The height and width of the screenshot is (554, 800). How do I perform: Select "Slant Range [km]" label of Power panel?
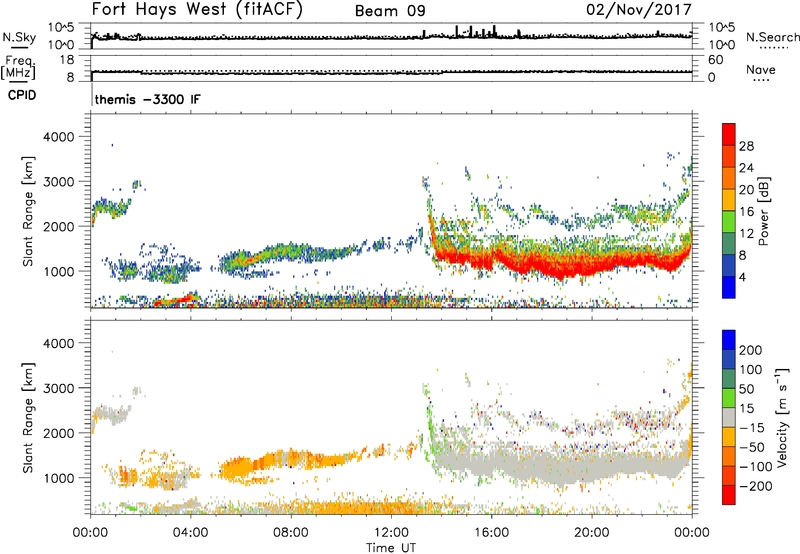tap(28, 211)
